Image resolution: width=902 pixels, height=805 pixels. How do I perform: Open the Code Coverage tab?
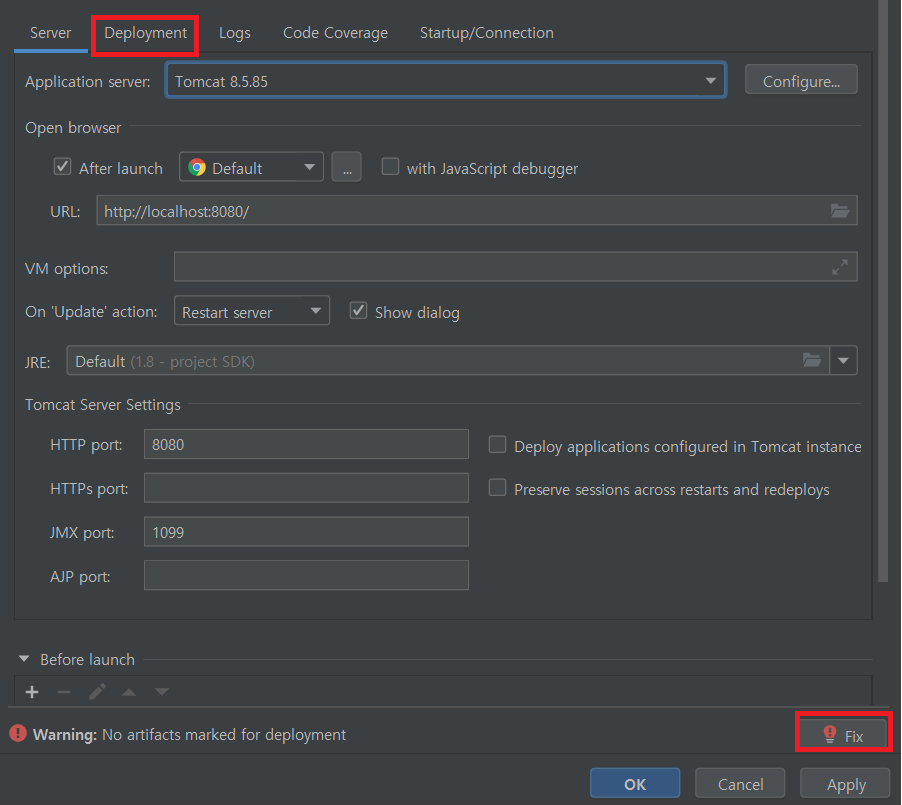(335, 32)
